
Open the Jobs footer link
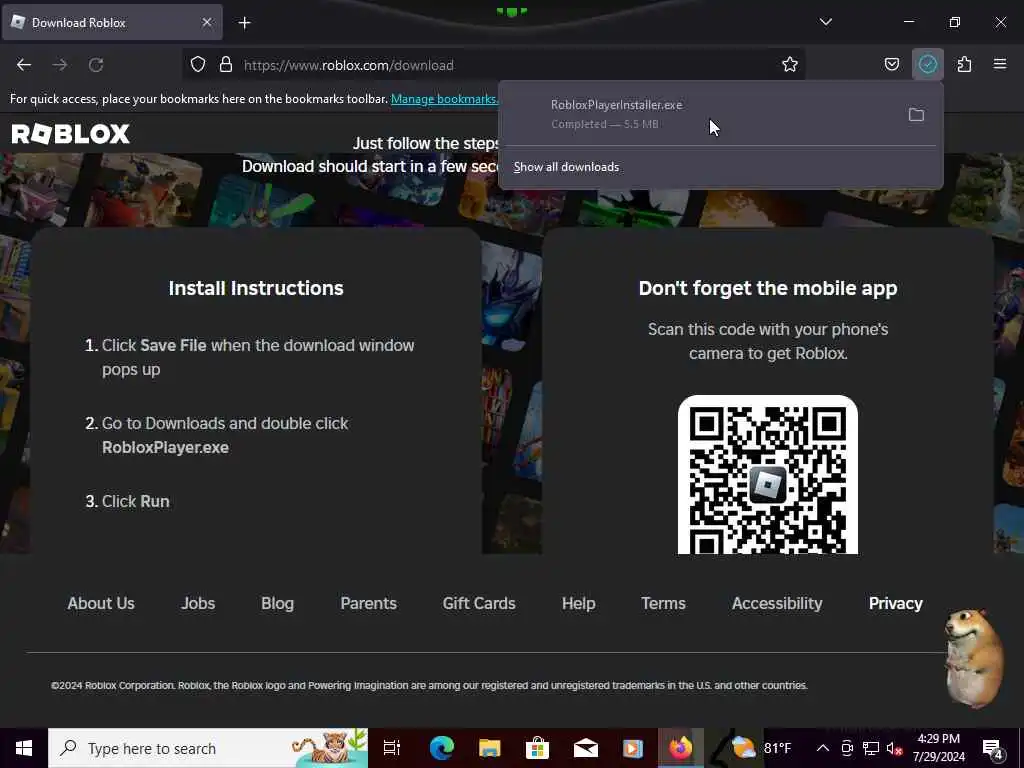(x=198, y=603)
